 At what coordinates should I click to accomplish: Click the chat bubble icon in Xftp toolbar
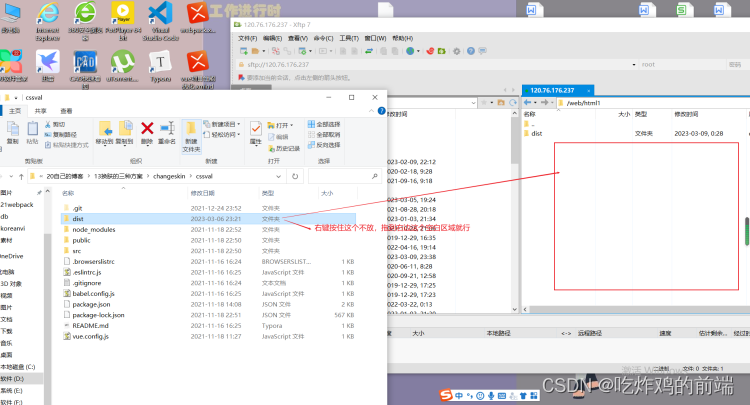pyautogui.click(x=483, y=51)
